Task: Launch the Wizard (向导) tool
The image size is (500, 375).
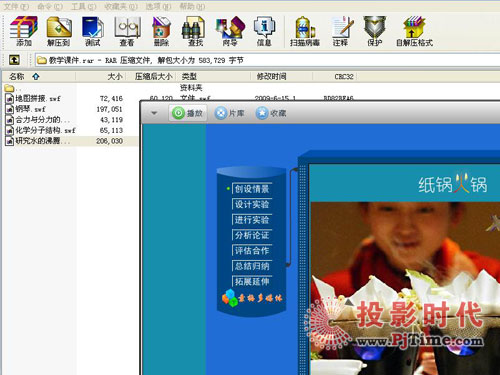Action: 230,31
